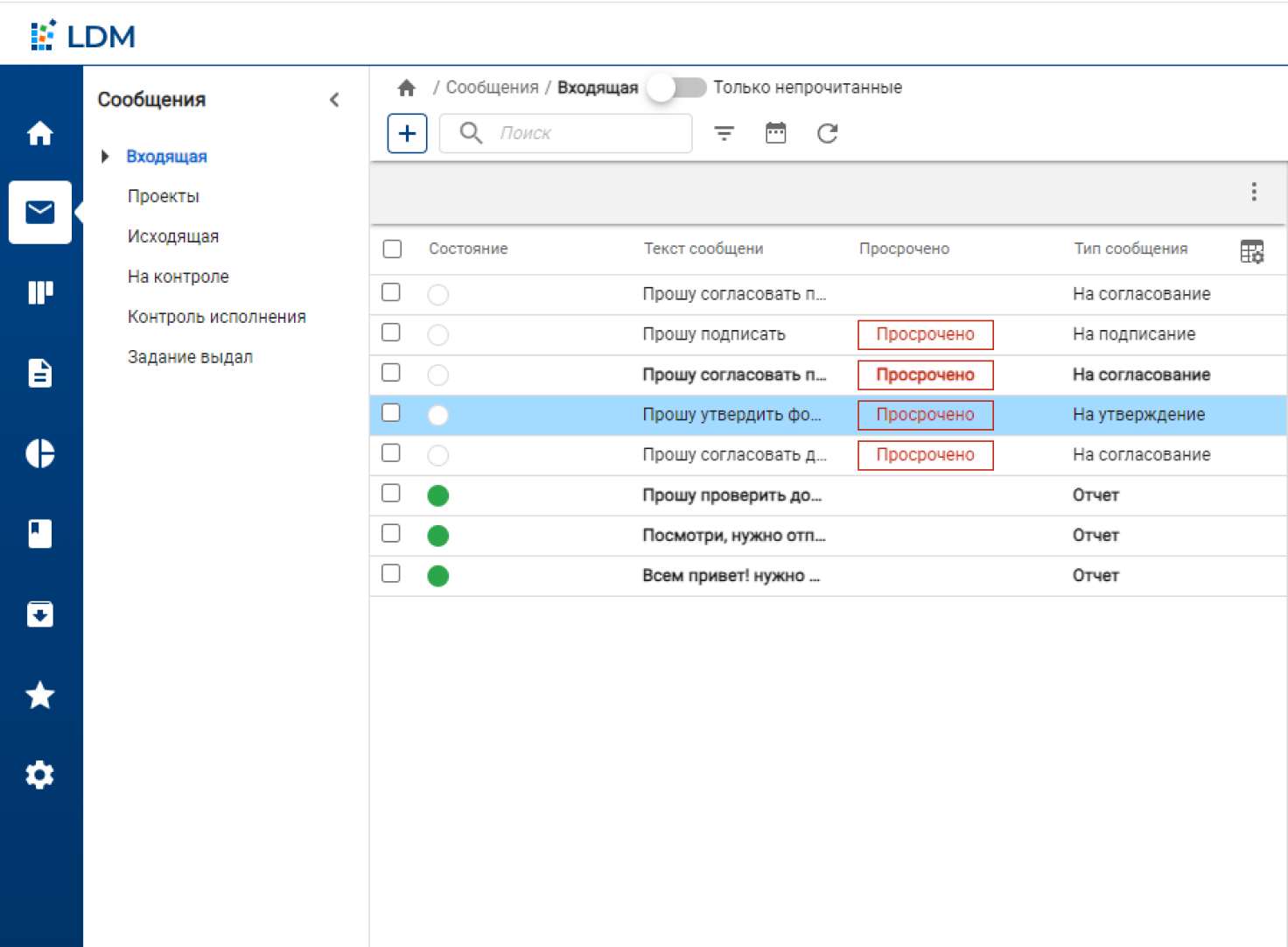Image resolution: width=1288 pixels, height=947 pixels.
Task: Check the first row На согласование checkbox
Action: click(x=391, y=292)
